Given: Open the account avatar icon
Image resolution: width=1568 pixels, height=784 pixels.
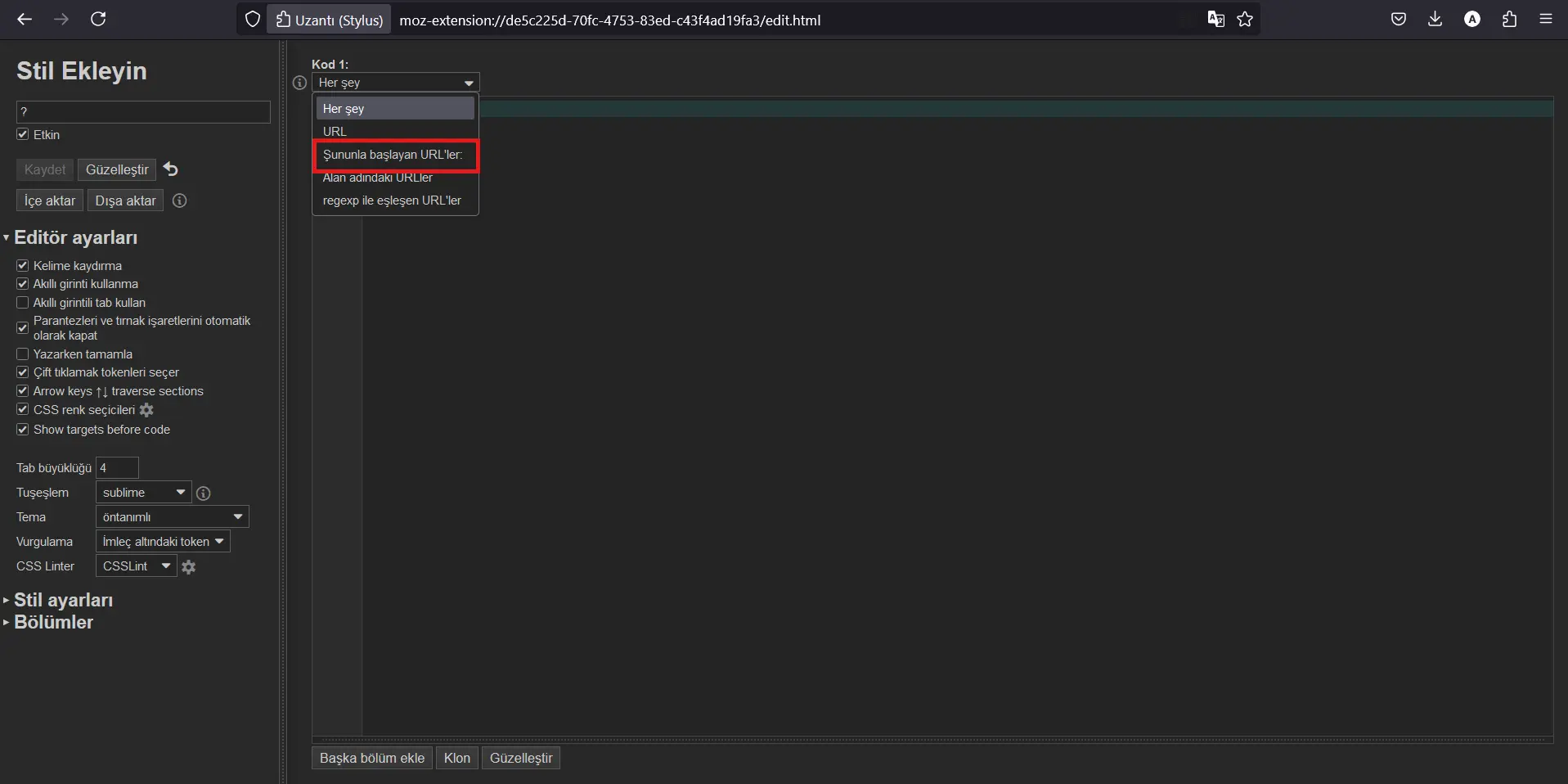Looking at the screenshot, I should 1472,19.
